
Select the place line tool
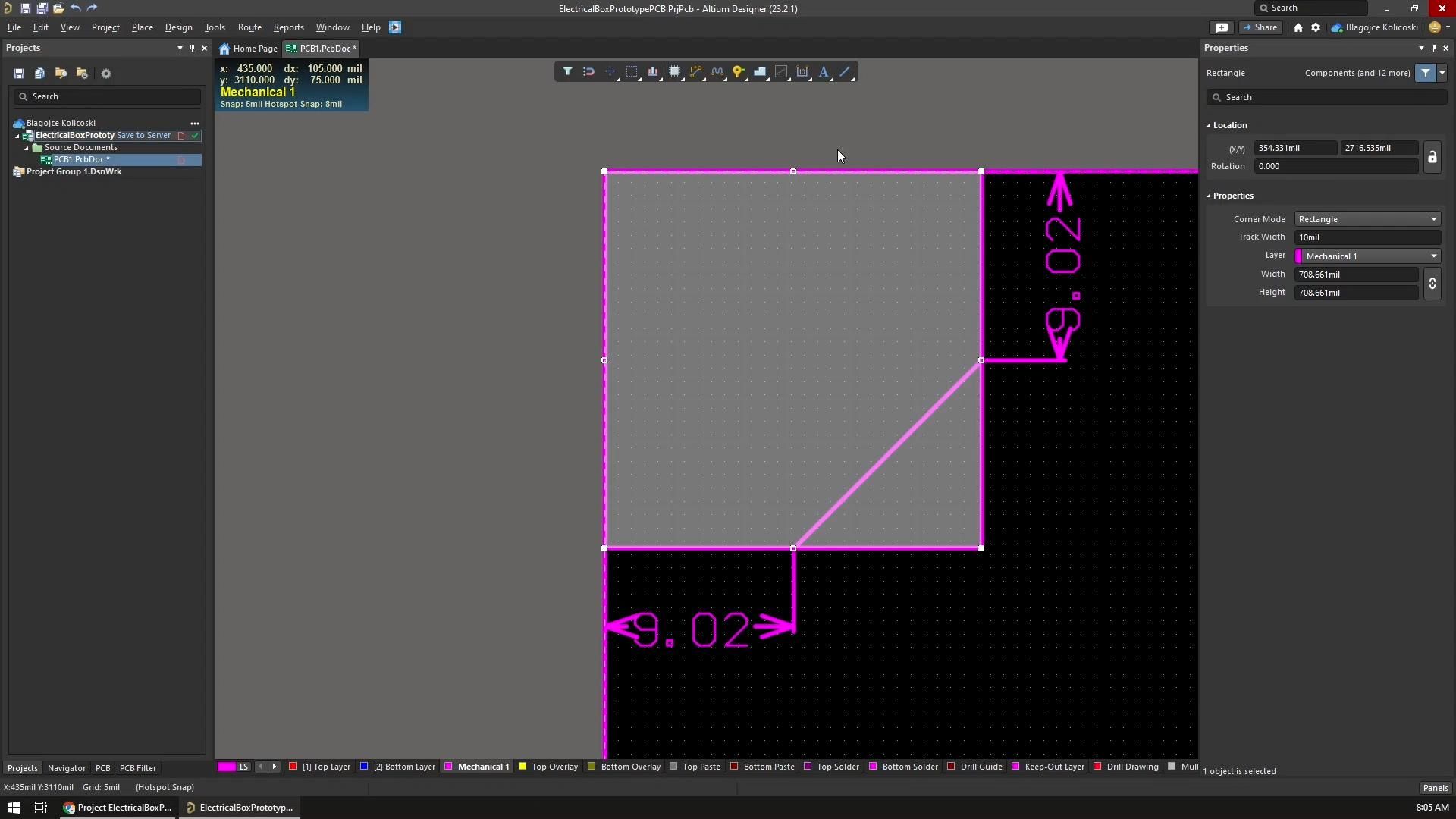[846, 71]
